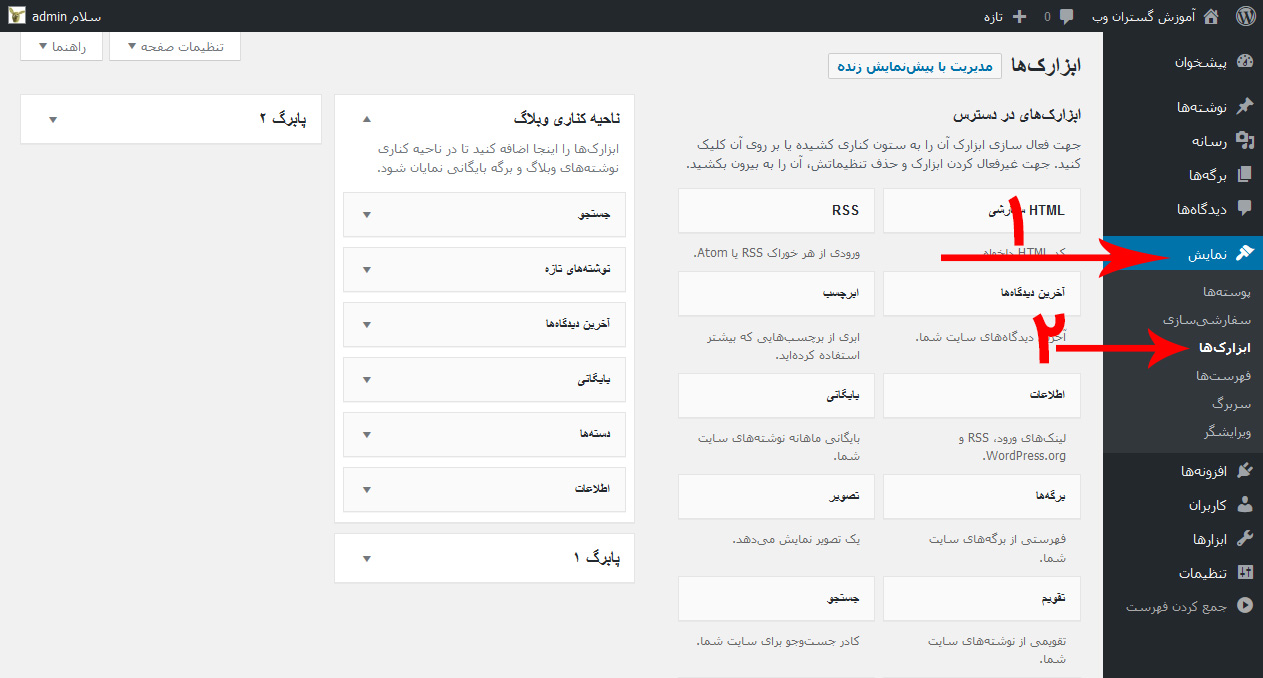Open پوسته‌ها themes submenu

[1227, 291]
